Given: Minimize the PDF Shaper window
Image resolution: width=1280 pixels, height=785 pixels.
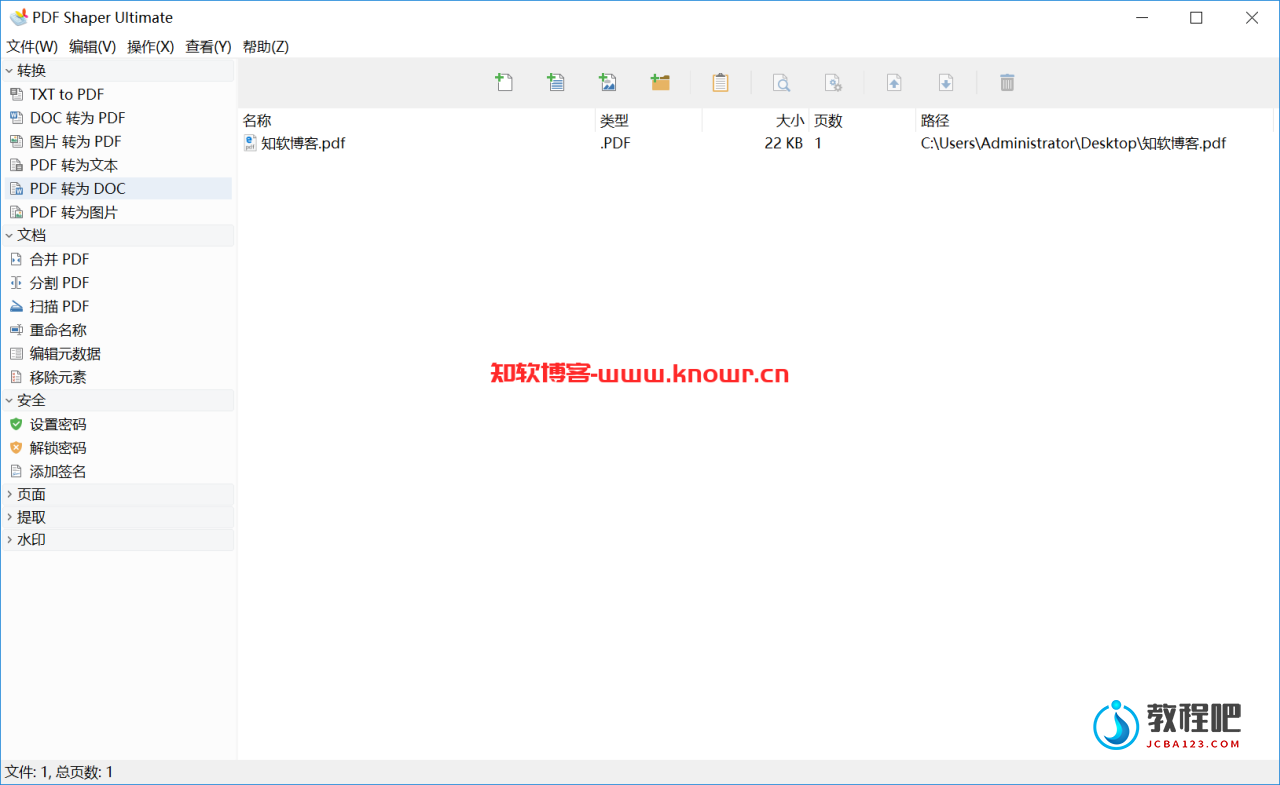Looking at the screenshot, I should (x=1141, y=17).
